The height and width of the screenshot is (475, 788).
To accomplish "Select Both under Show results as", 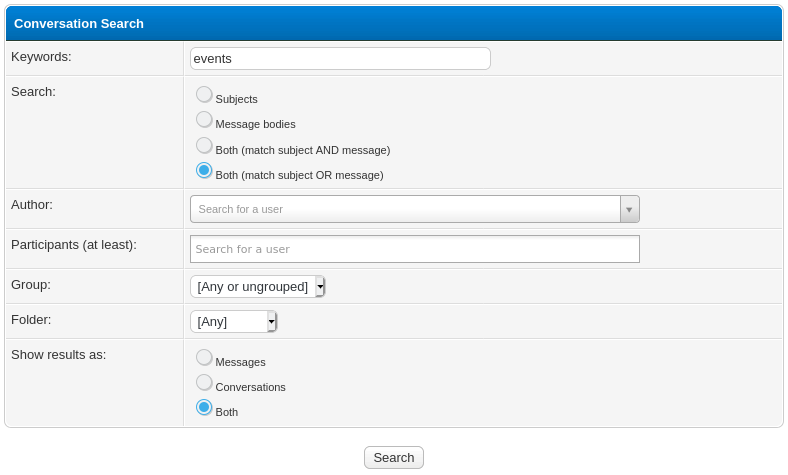I will click(x=204, y=408).
